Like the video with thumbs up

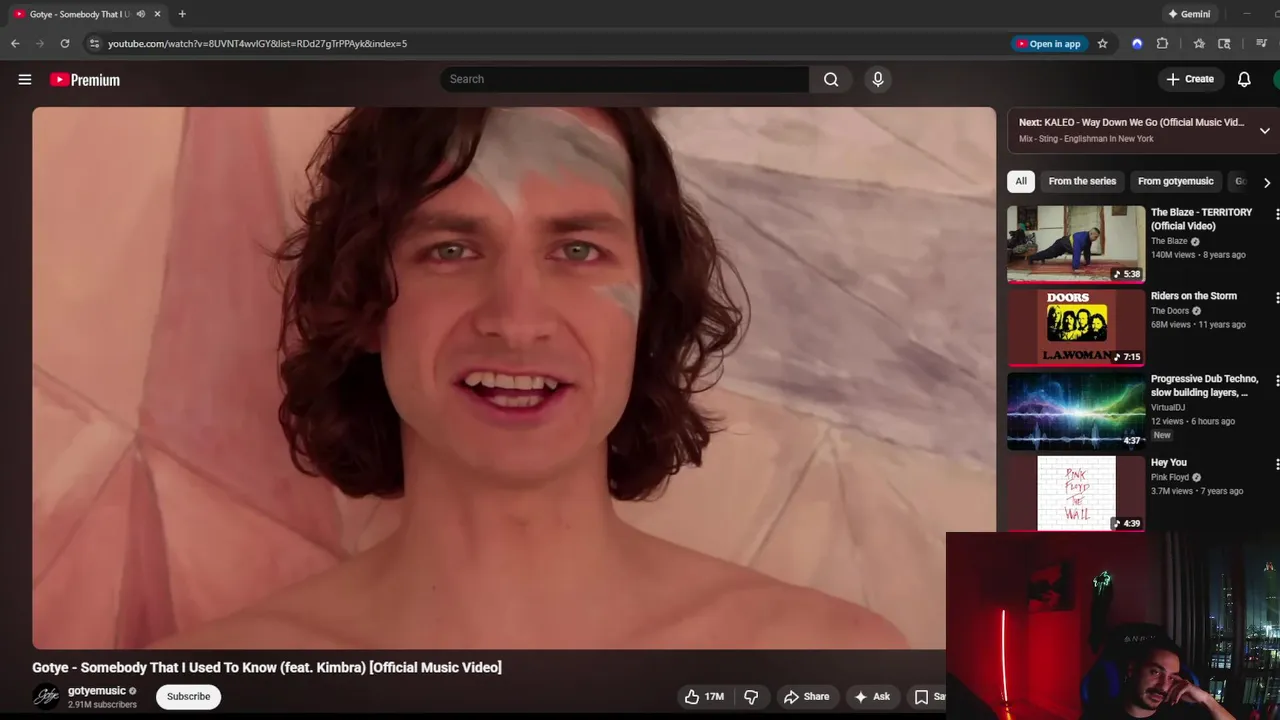[x=704, y=697]
